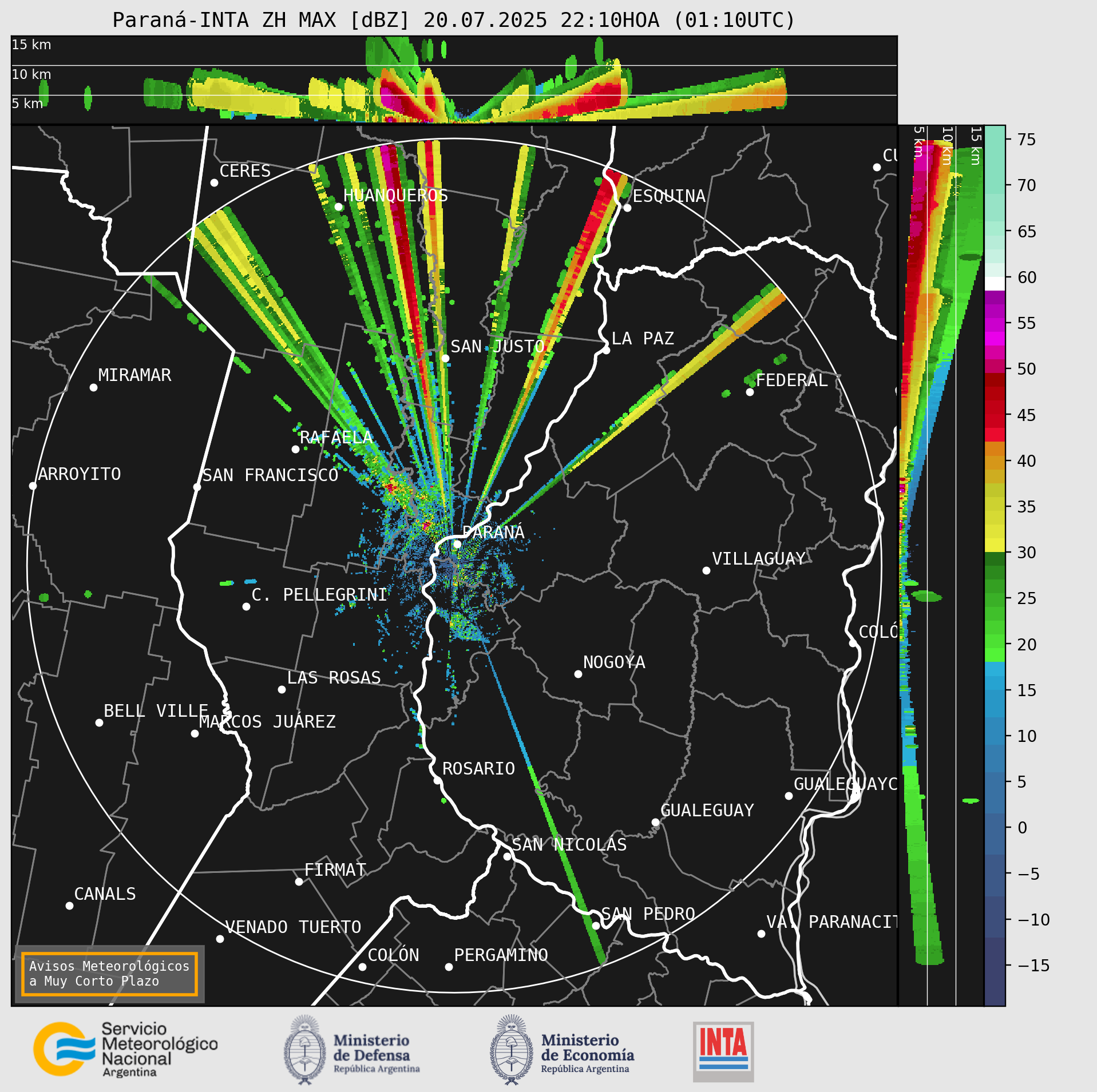Click the FIRMAT label
This screenshot has height=1092, width=1097.
pos(335,869)
